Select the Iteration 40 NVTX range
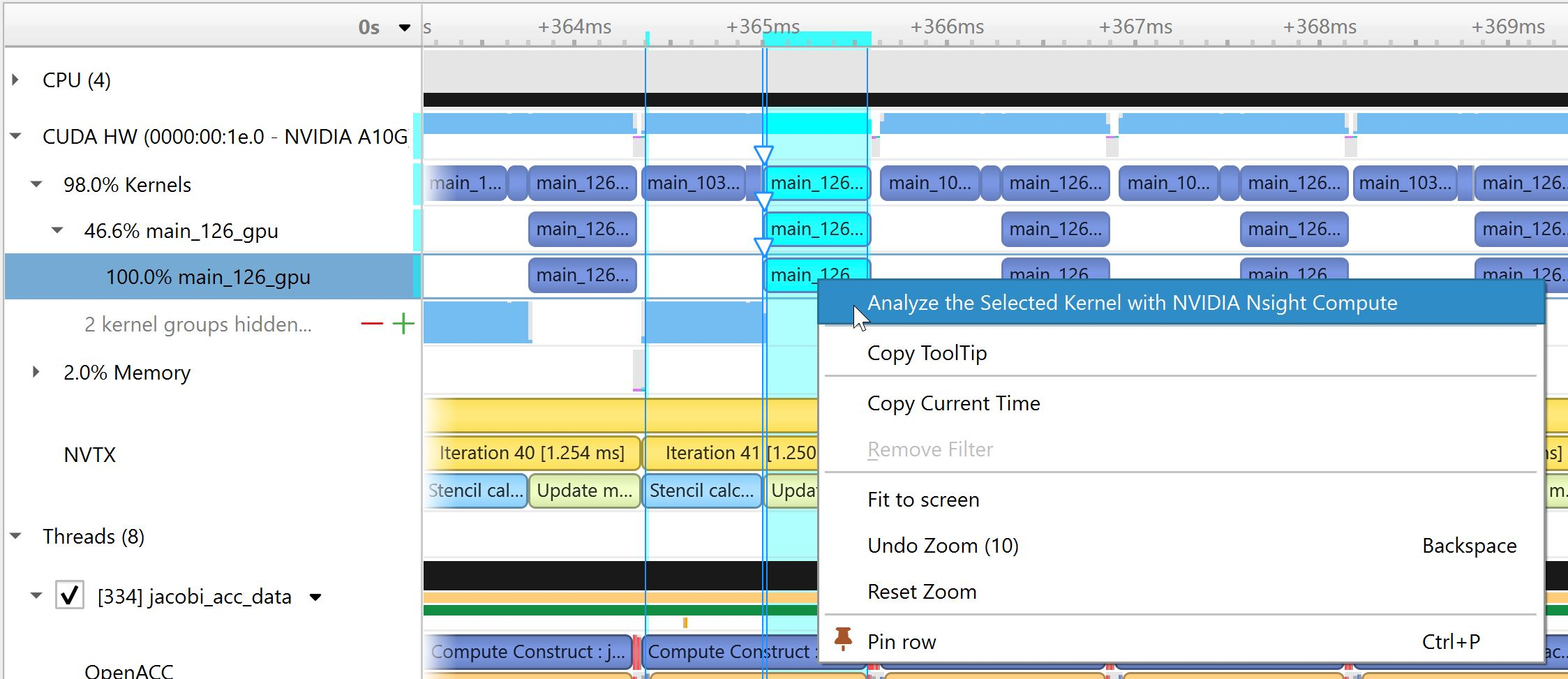1568x679 pixels. pos(532,453)
